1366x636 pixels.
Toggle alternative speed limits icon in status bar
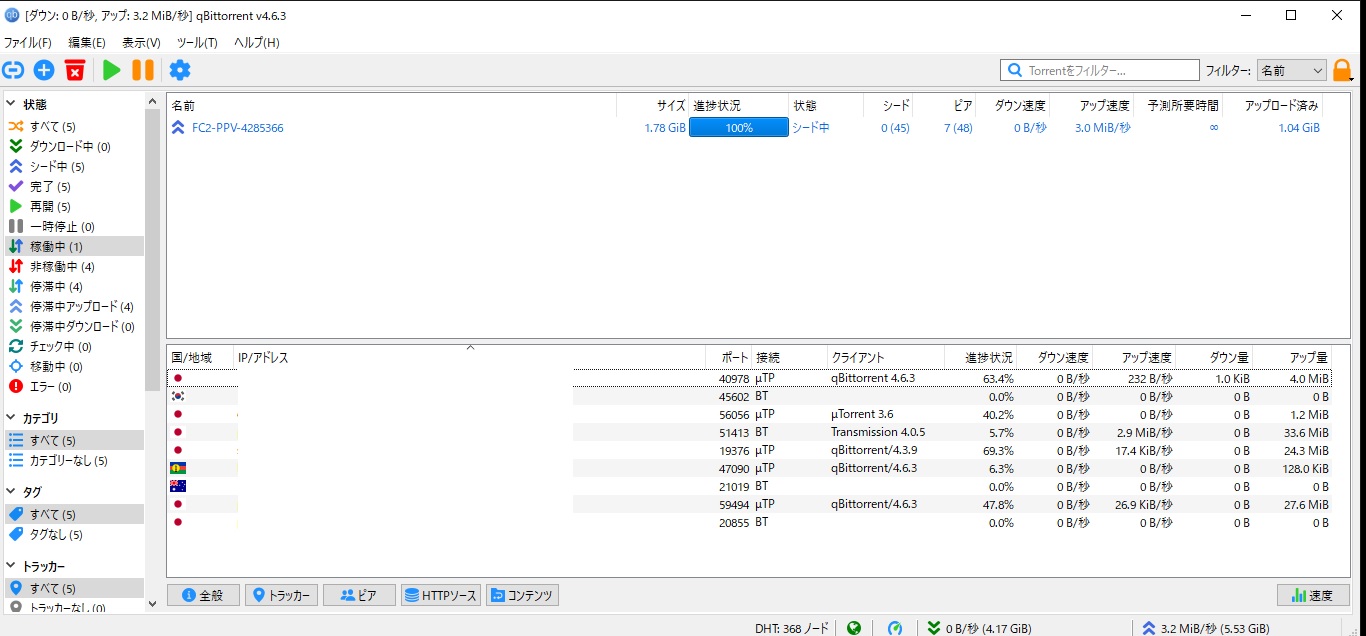tap(895, 628)
